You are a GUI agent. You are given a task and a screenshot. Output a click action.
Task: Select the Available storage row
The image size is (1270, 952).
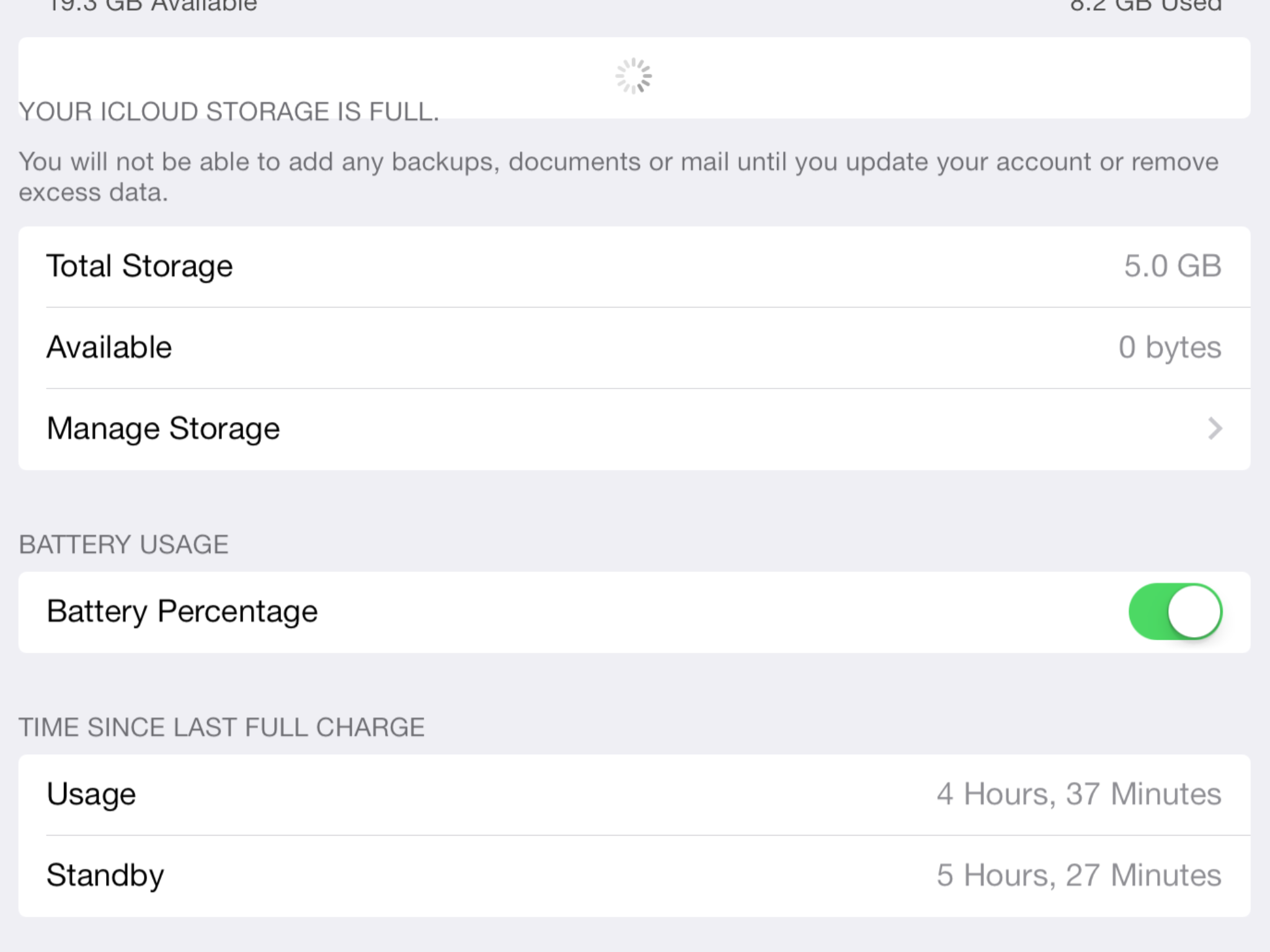coord(634,348)
